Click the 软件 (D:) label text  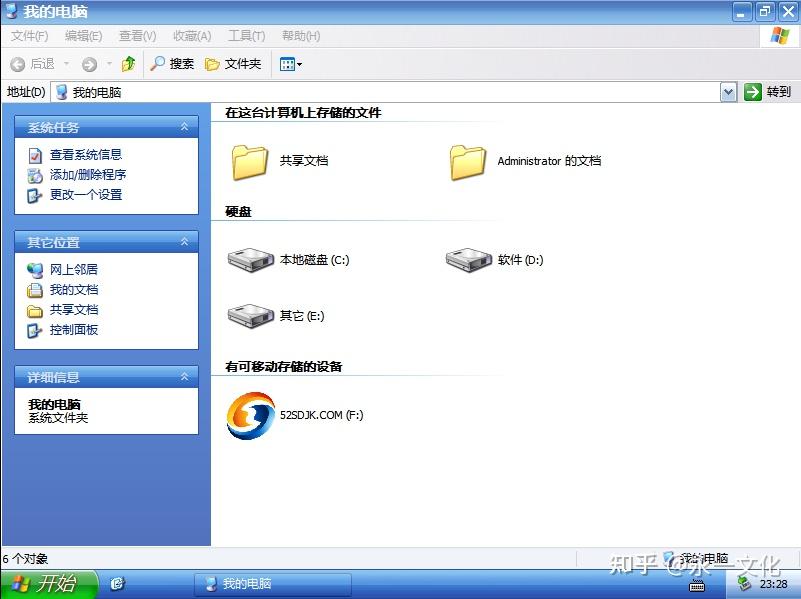521,260
